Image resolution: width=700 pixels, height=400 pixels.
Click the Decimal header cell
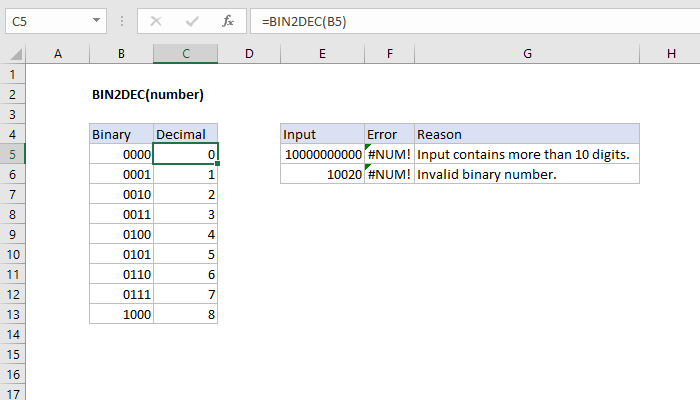[186, 134]
